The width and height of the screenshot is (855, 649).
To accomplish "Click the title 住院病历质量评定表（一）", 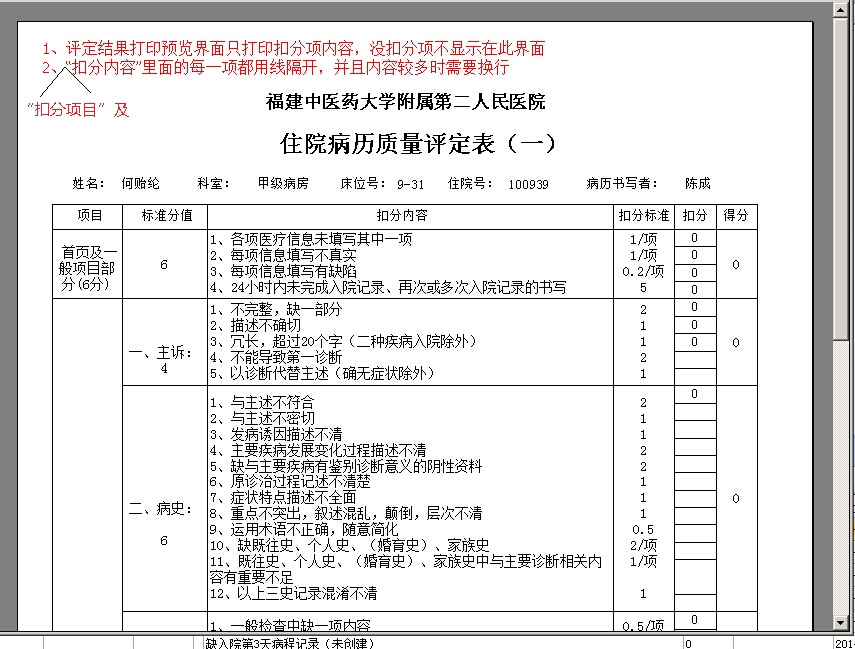I will [x=418, y=143].
